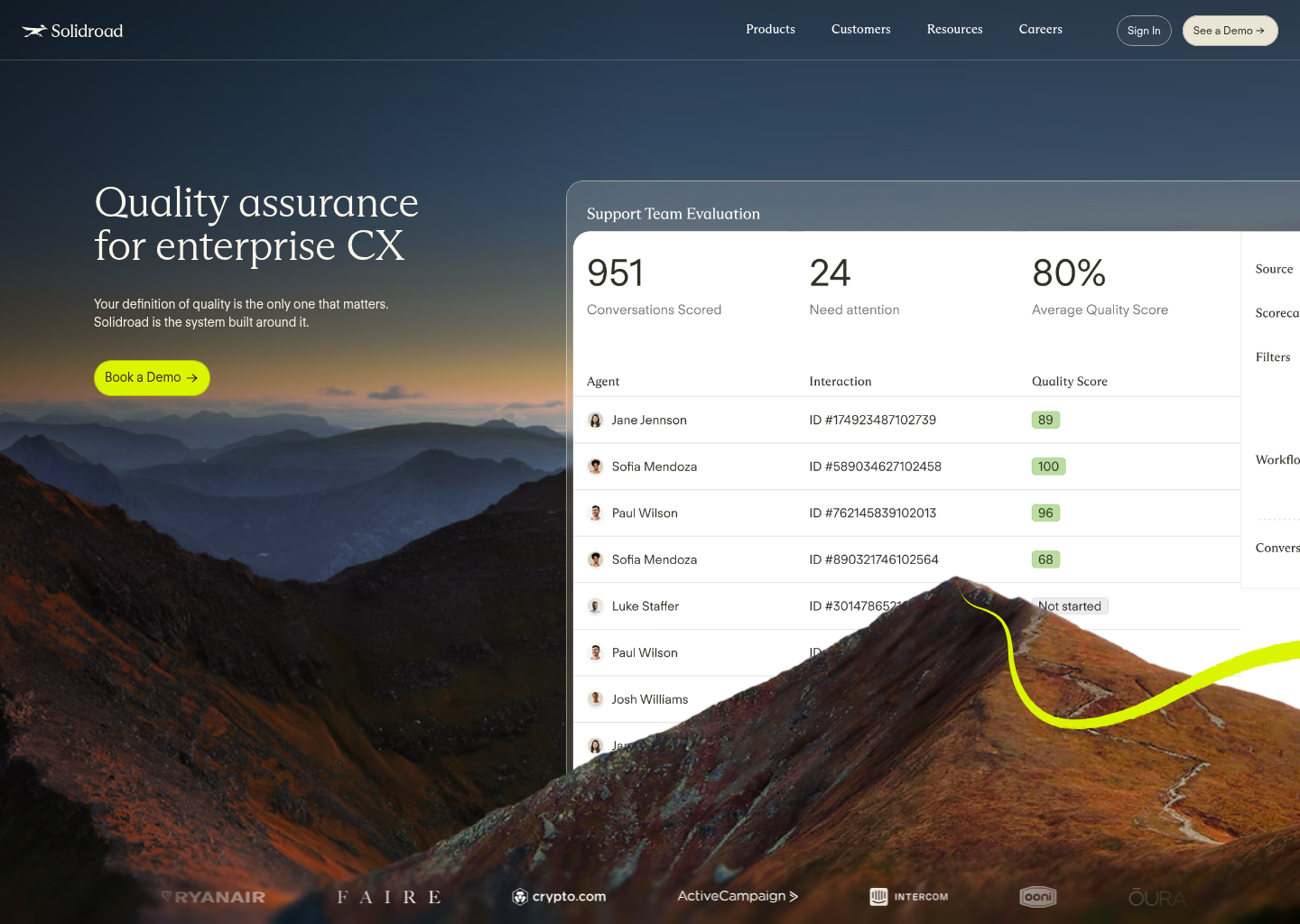This screenshot has width=1300, height=924.
Task: Click the Agent column header
Action: (603, 382)
